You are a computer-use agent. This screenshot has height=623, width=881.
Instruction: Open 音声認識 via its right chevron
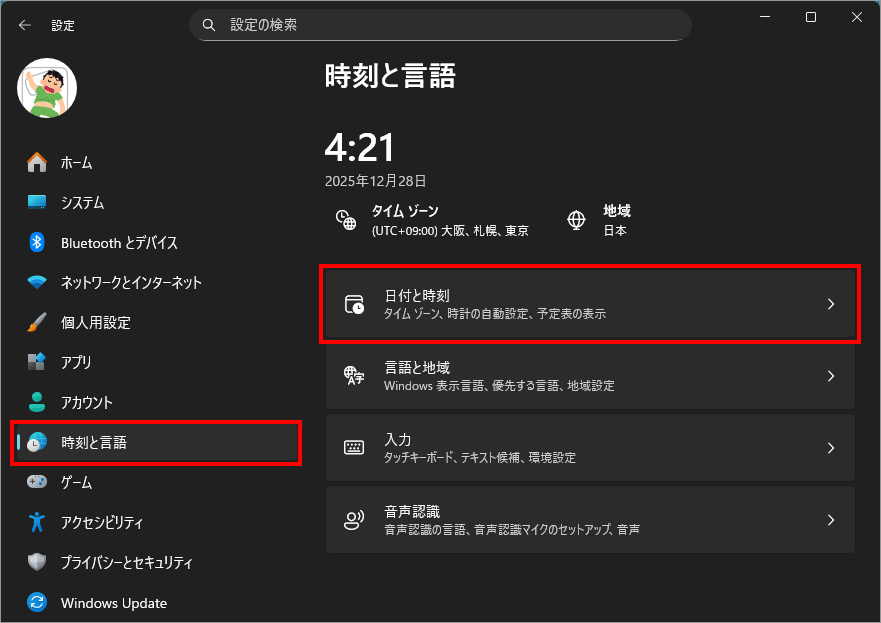tap(831, 520)
